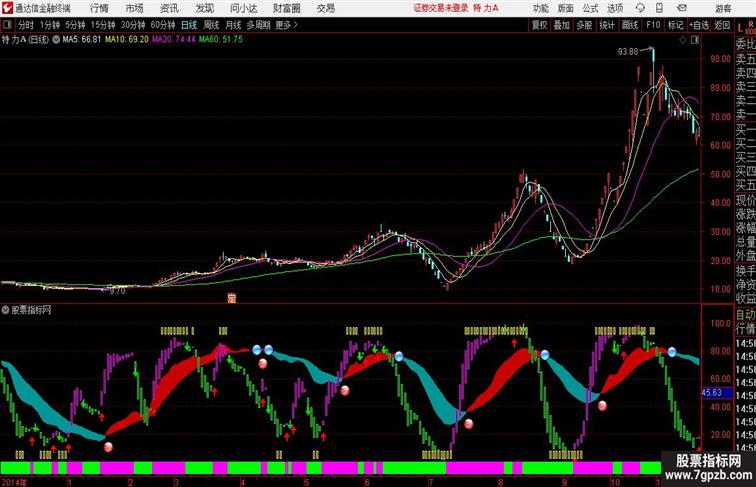Switch to 月线 monthly period
The height and width of the screenshot is (487, 756).
(x=233, y=25)
